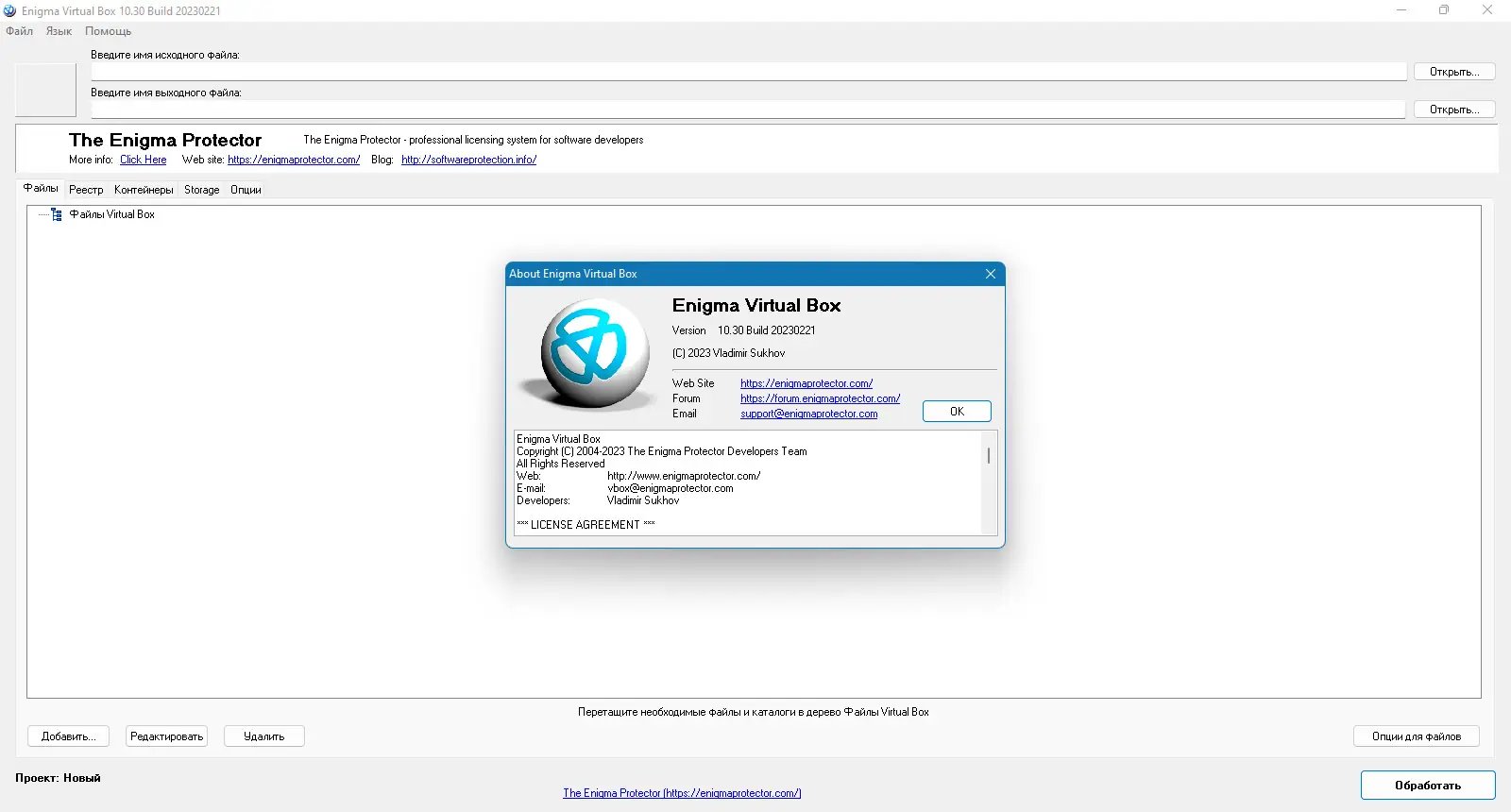Image resolution: width=1511 pixels, height=812 pixels.
Task: Minimize the Enigma Virtual Box window
Action: (x=1401, y=10)
